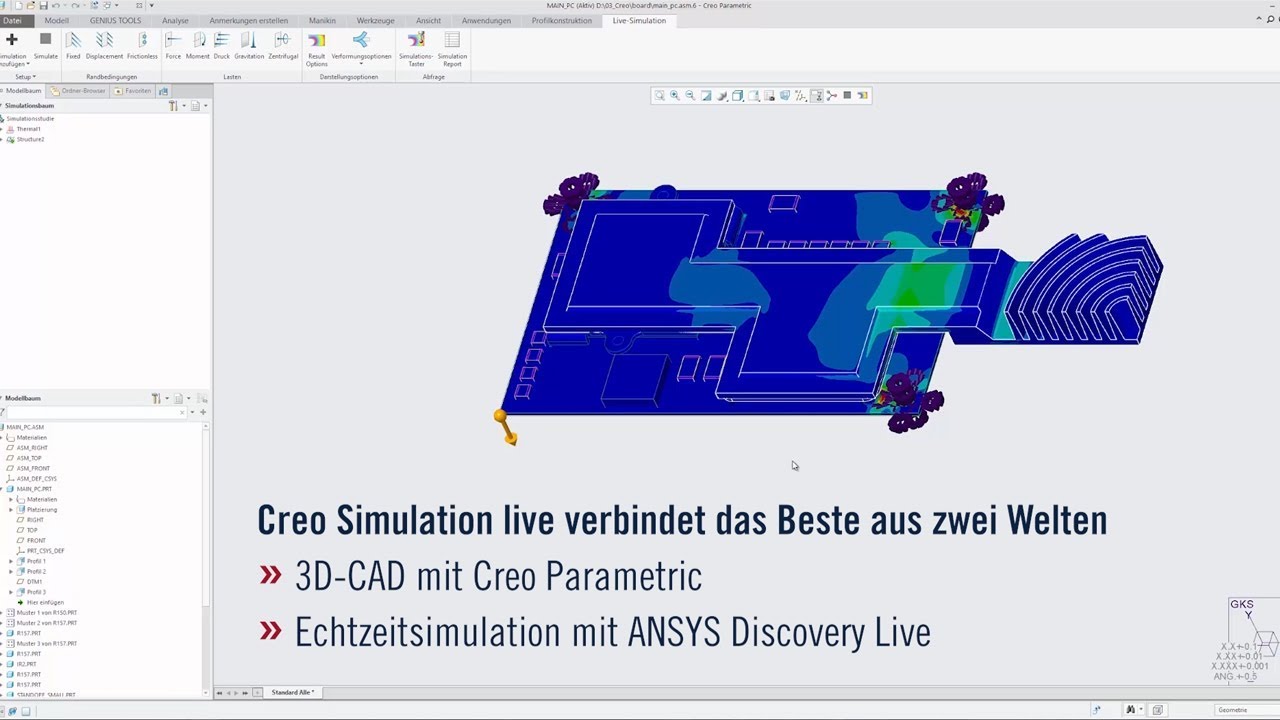Screen dimensions: 1280x720
Task: Click the Save disk icon in quick access toolbar
Action: [44, 6]
